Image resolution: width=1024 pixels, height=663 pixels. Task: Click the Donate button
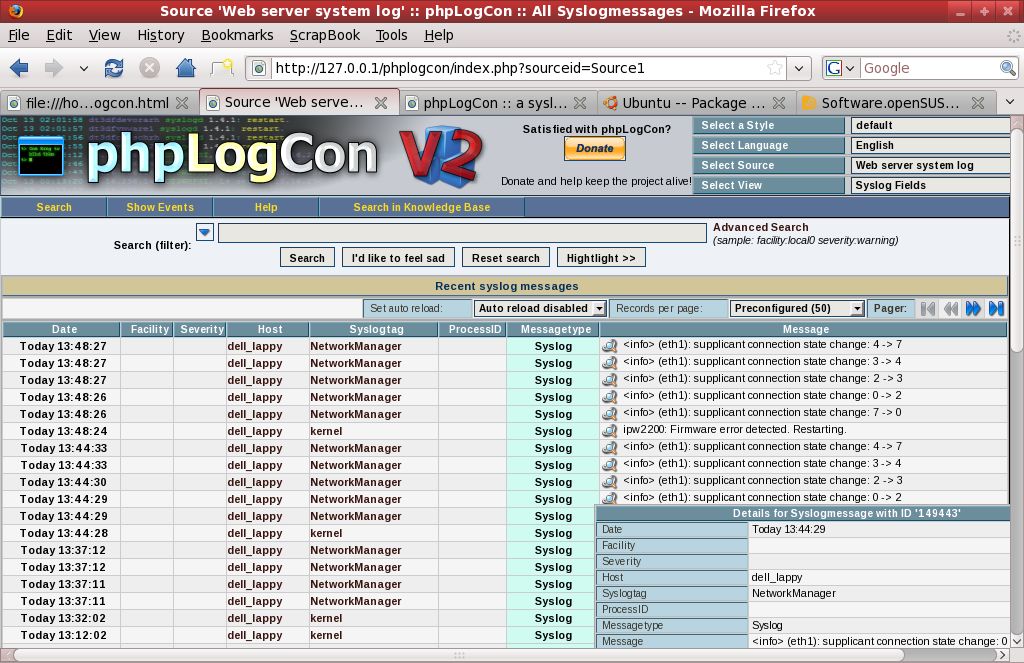click(594, 148)
